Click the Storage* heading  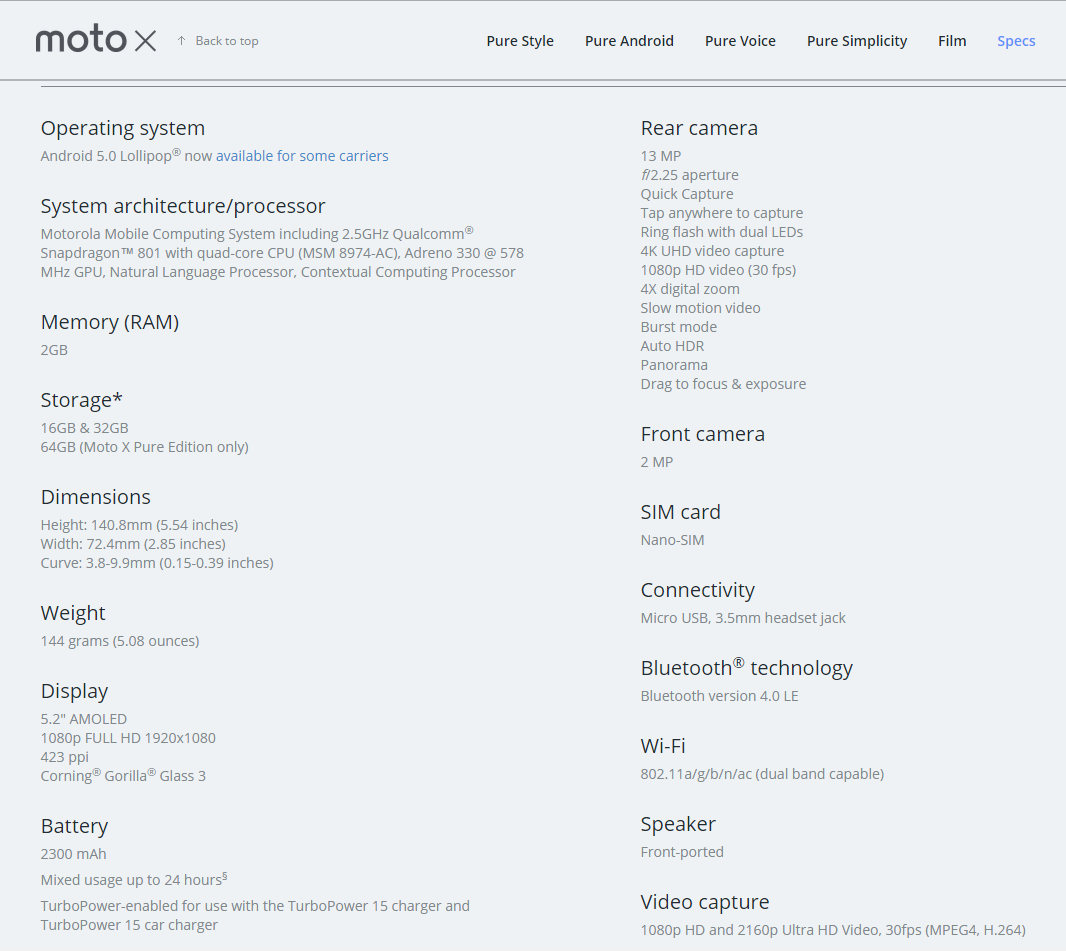[82, 400]
